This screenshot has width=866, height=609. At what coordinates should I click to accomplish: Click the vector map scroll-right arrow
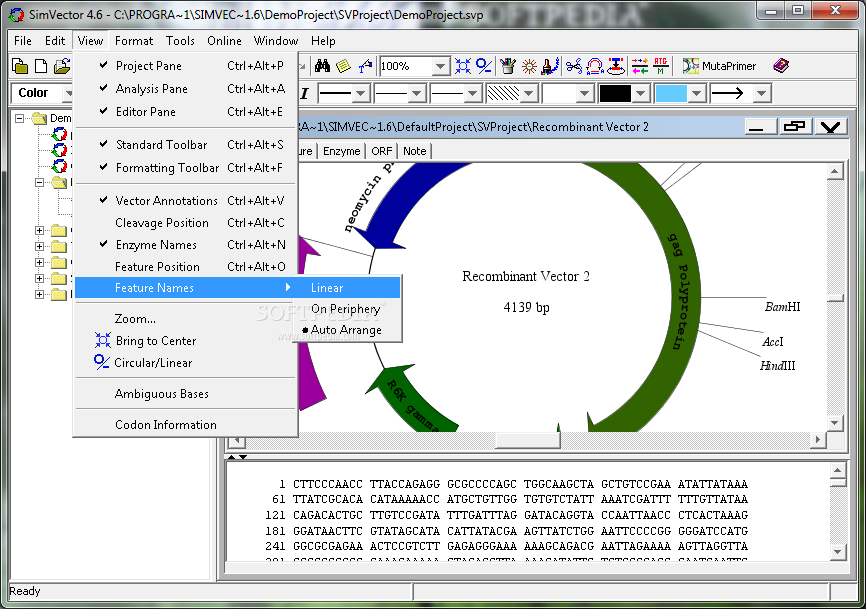click(x=818, y=440)
